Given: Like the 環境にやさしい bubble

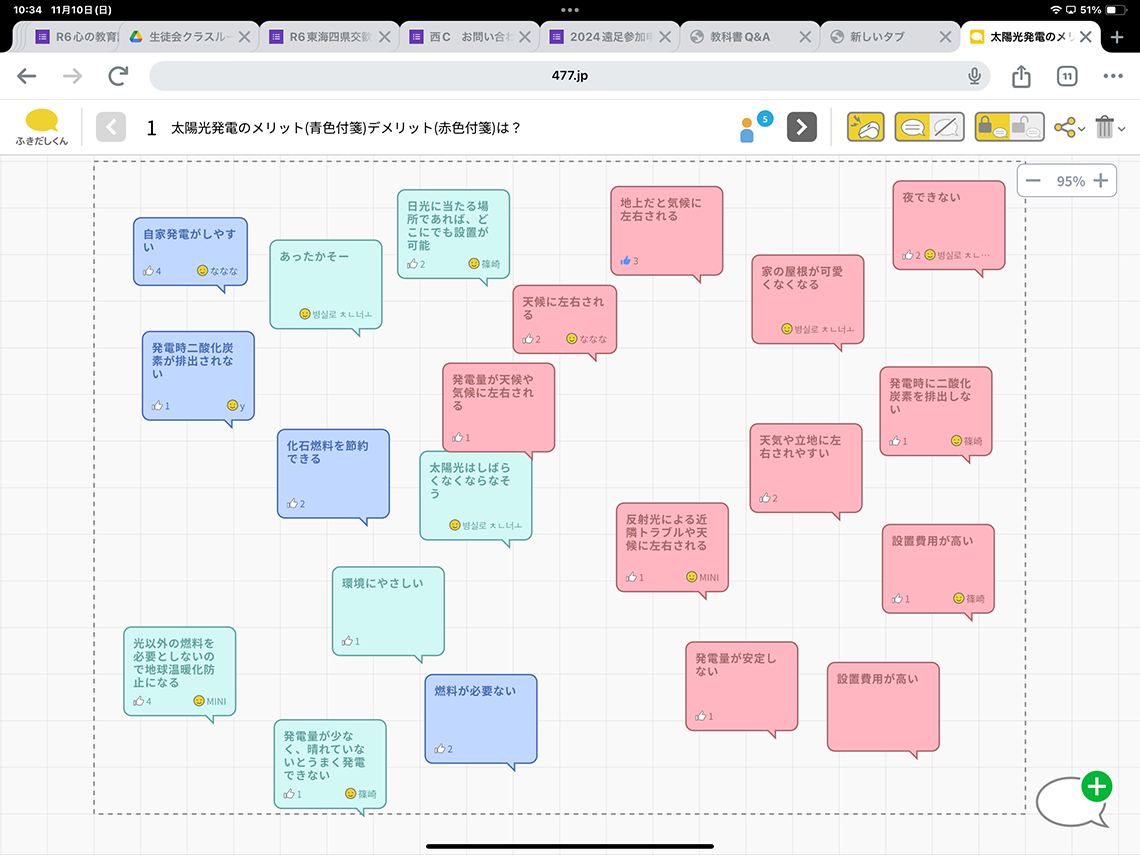Looking at the screenshot, I should pos(348,641).
